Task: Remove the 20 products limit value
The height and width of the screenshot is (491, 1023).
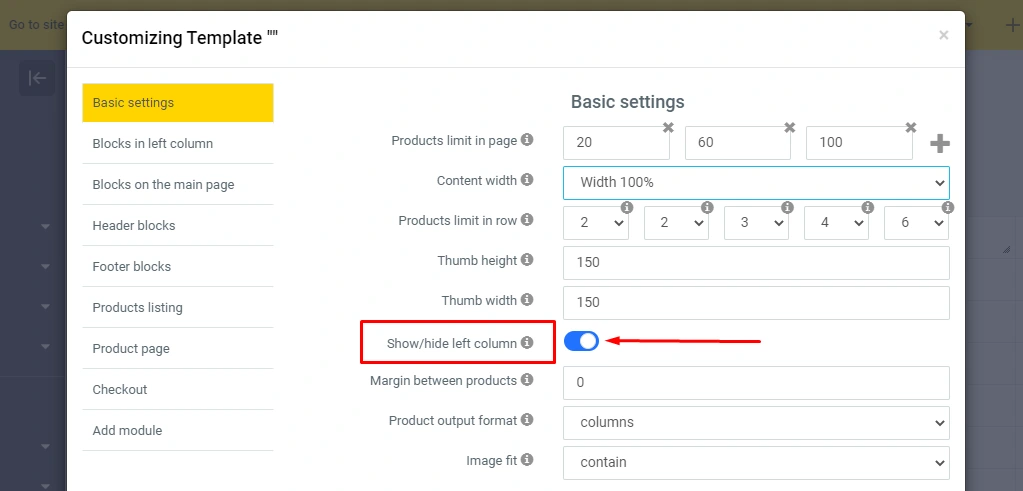Action: (668, 128)
